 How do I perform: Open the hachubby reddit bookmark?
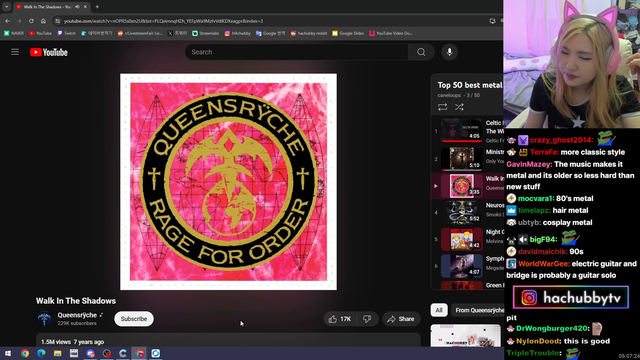click(x=309, y=33)
